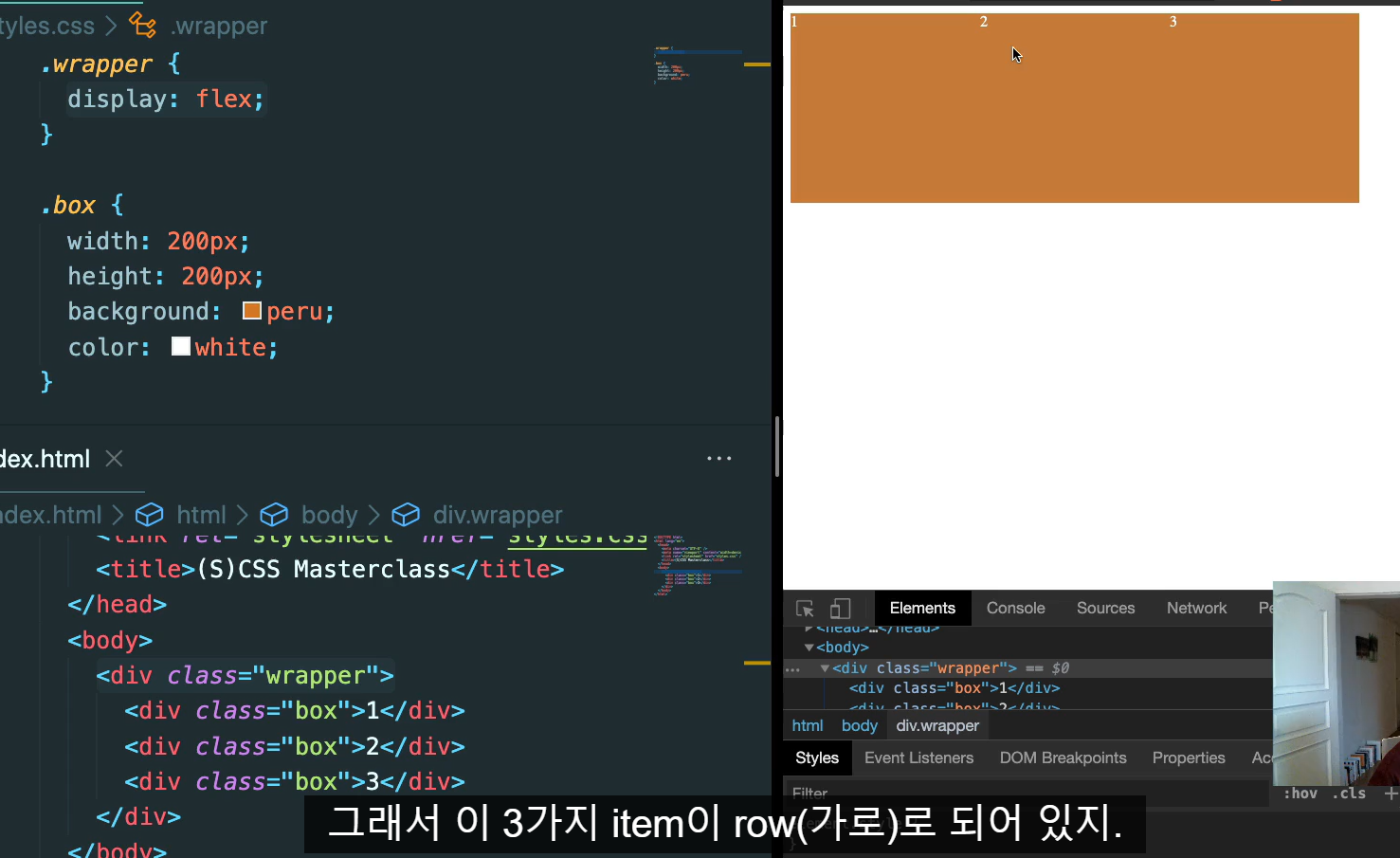Select the div class="wrapper" row in DOM tree
Screen dimensions: 1400x858
pyautogui.click(x=1027, y=668)
